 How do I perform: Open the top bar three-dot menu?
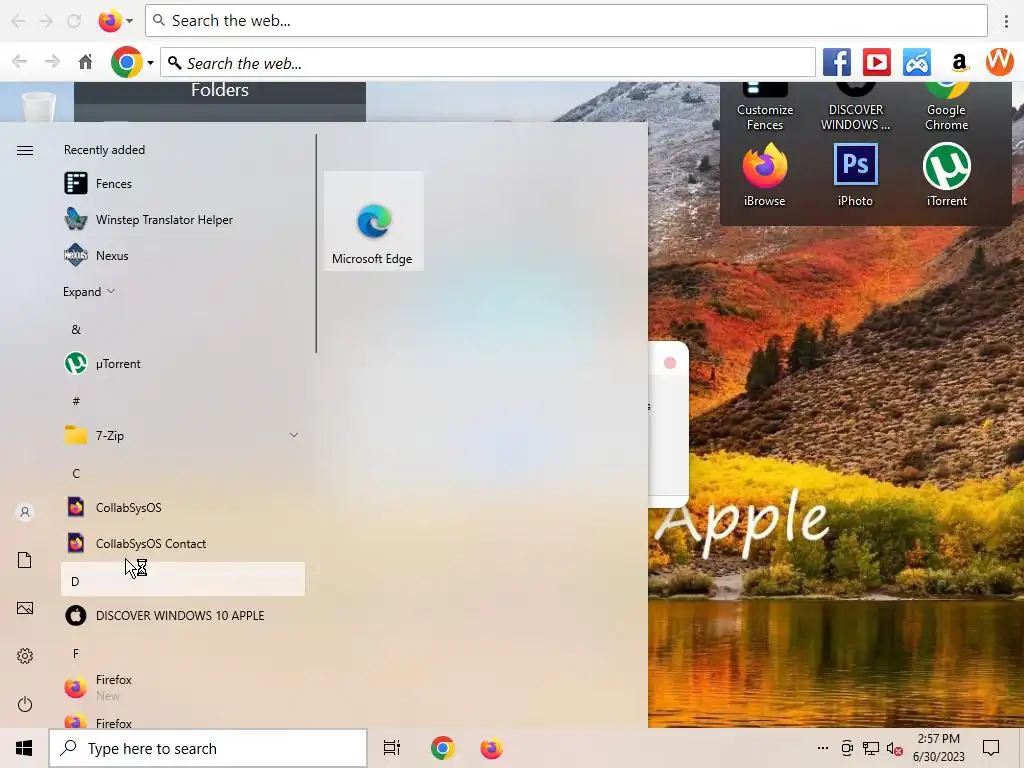(x=1006, y=21)
